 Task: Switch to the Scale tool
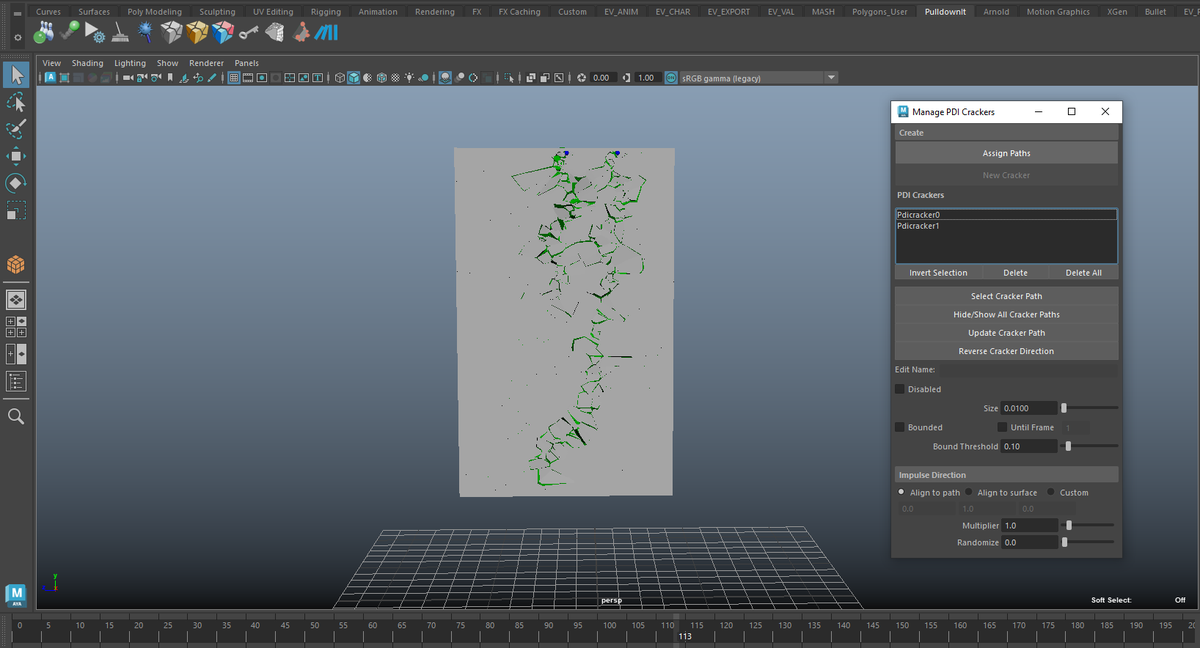tap(15, 210)
